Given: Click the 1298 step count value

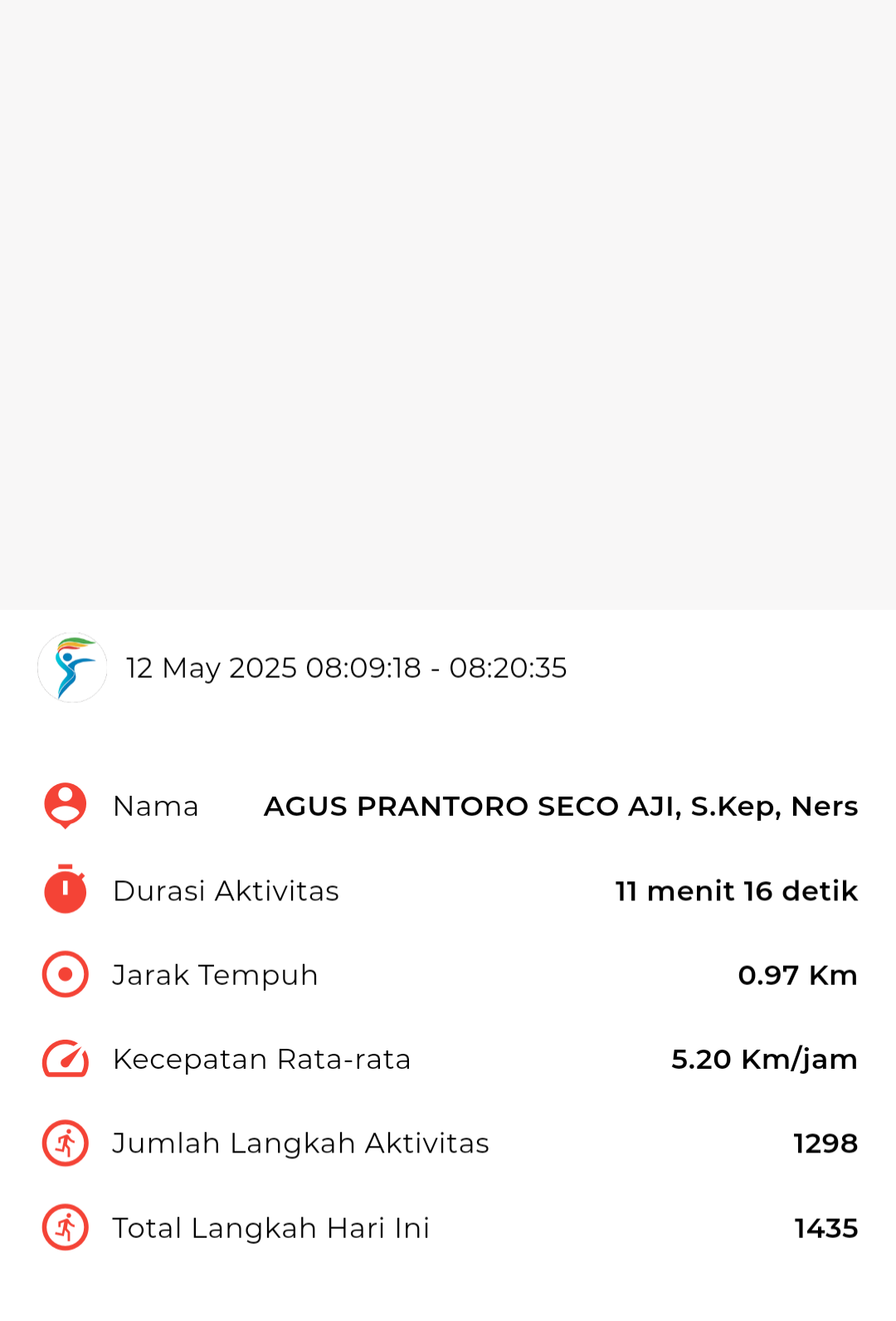Looking at the screenshot, I should (825, 1144).
